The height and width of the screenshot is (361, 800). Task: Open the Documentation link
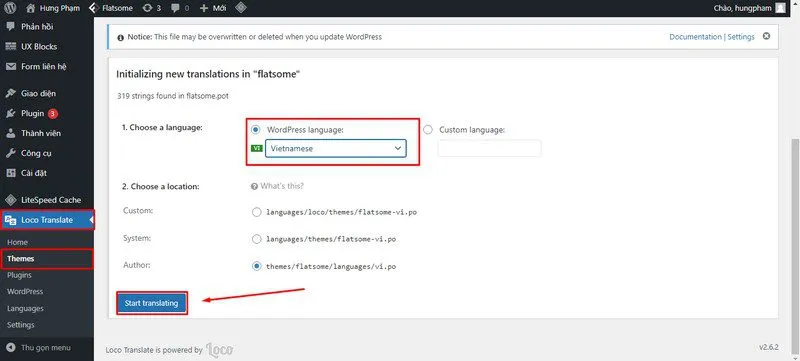pyautogui.click(x=695, y=37)
